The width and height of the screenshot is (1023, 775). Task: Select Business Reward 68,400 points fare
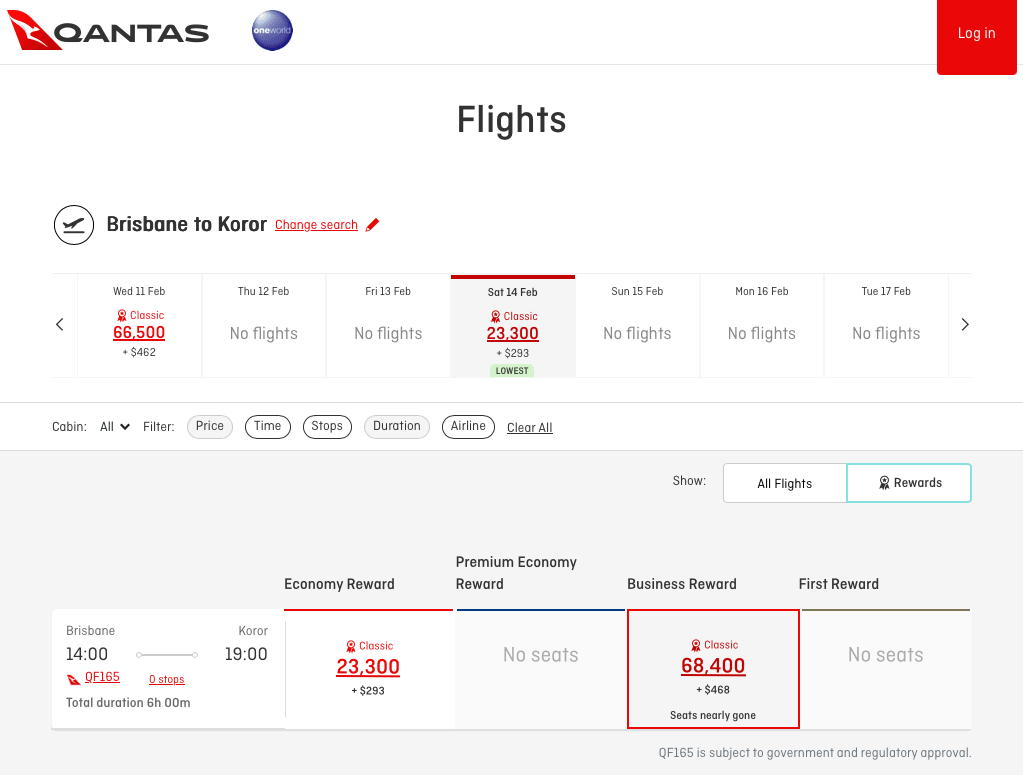pyautogui.click(x=713, y=669)
